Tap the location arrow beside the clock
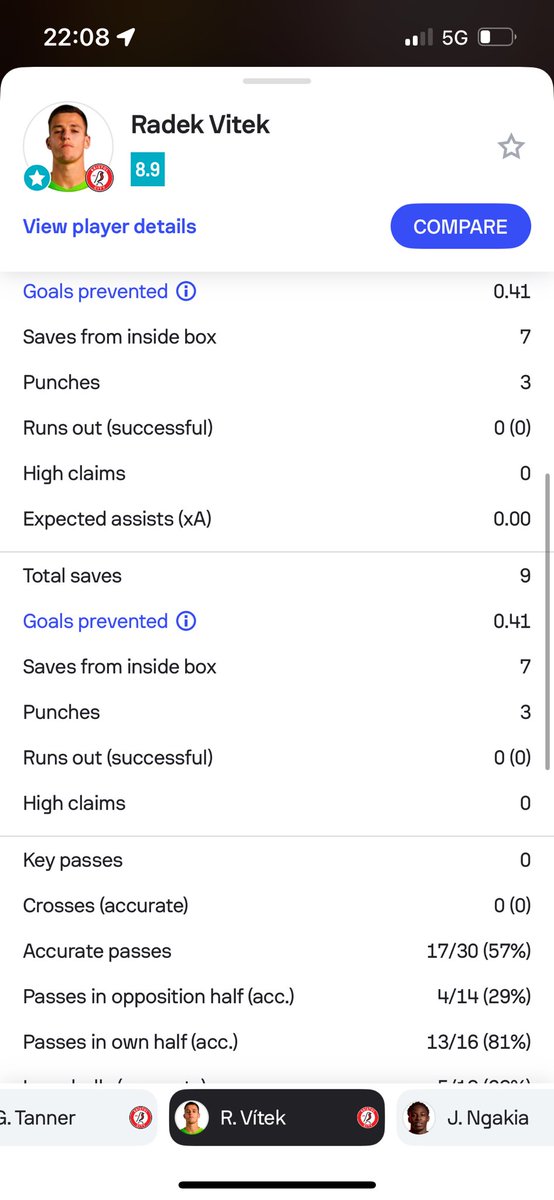Image resolution: width=554 pixels, height=1200 pixels. coord(126,38)
